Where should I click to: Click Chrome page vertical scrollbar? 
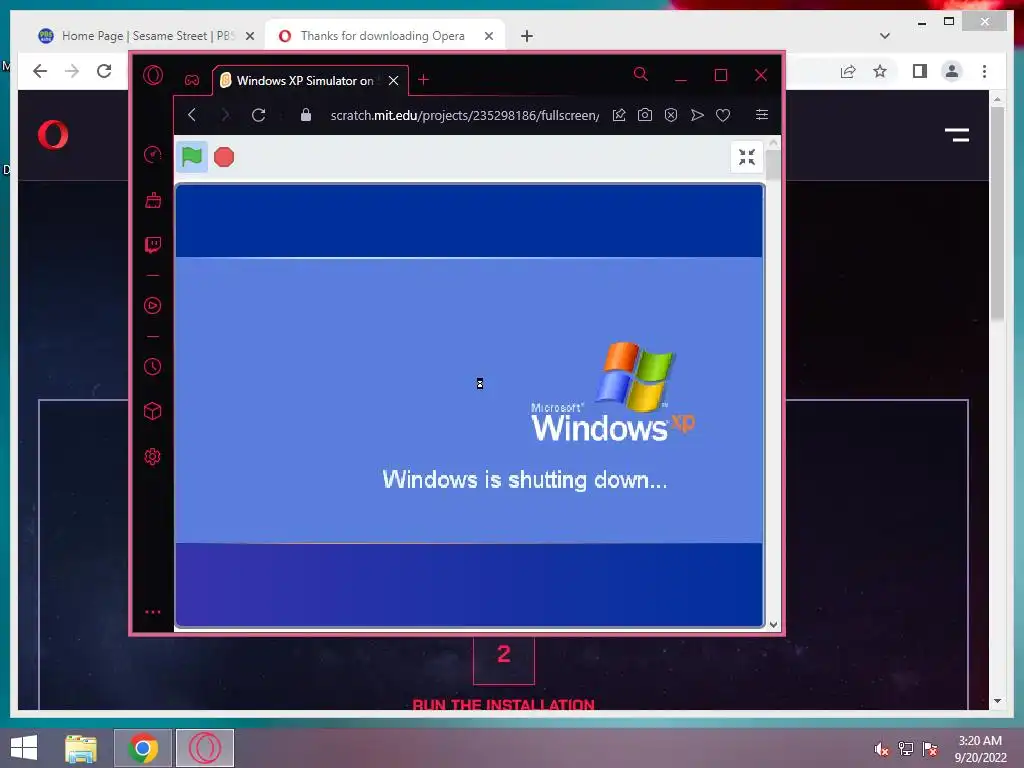point(997,214)
